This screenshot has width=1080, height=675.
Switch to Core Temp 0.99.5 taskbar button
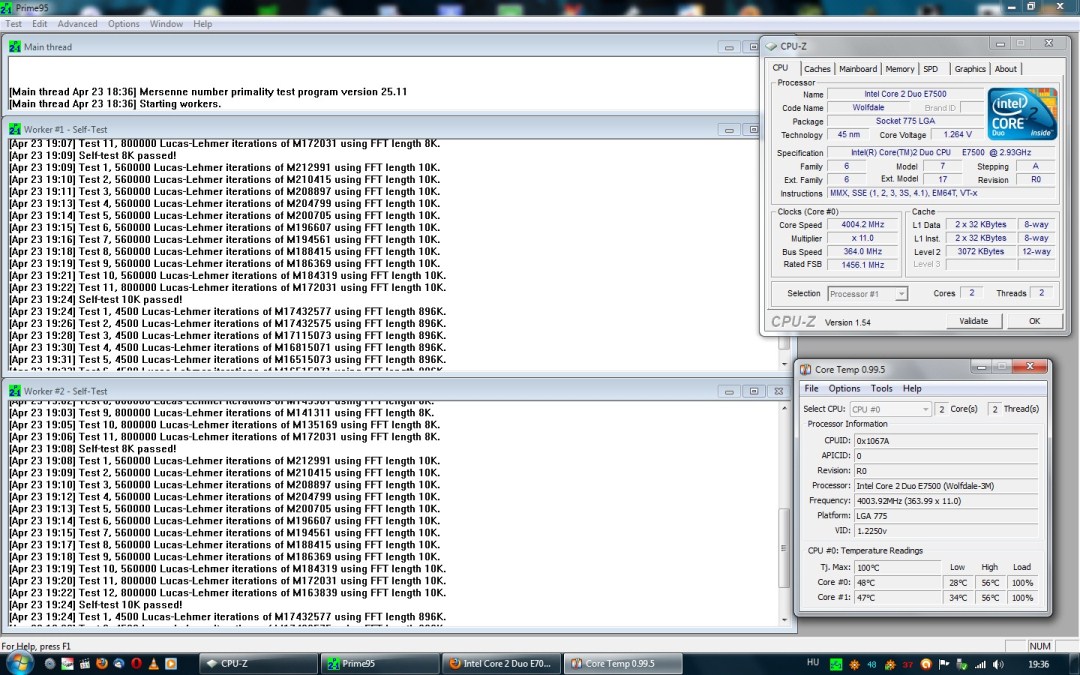point(623,664)
